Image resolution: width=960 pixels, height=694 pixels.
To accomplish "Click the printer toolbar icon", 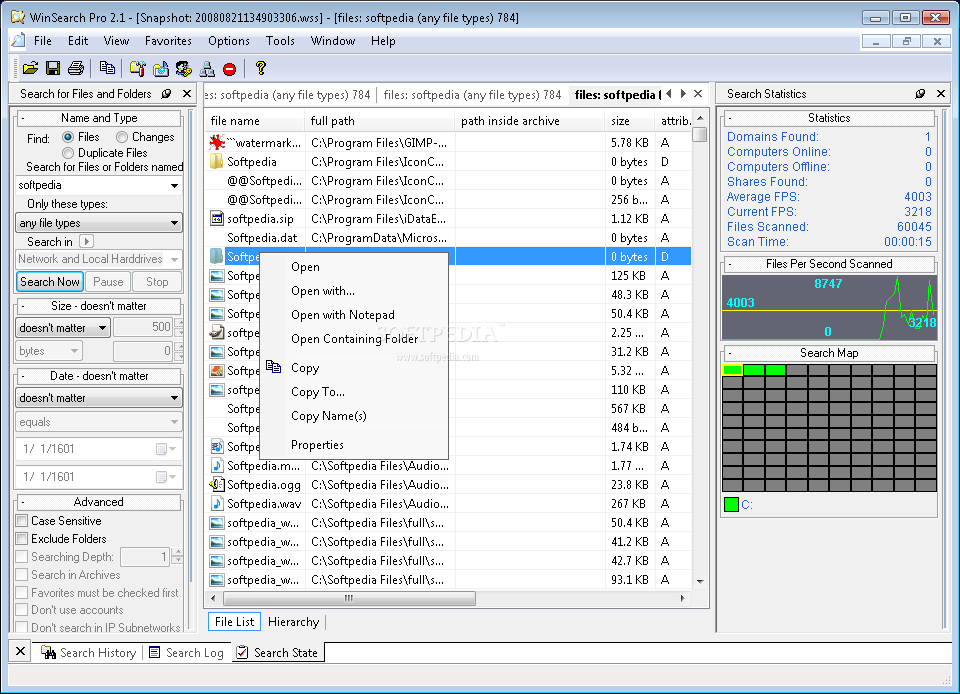I will [x=76, y=69].
